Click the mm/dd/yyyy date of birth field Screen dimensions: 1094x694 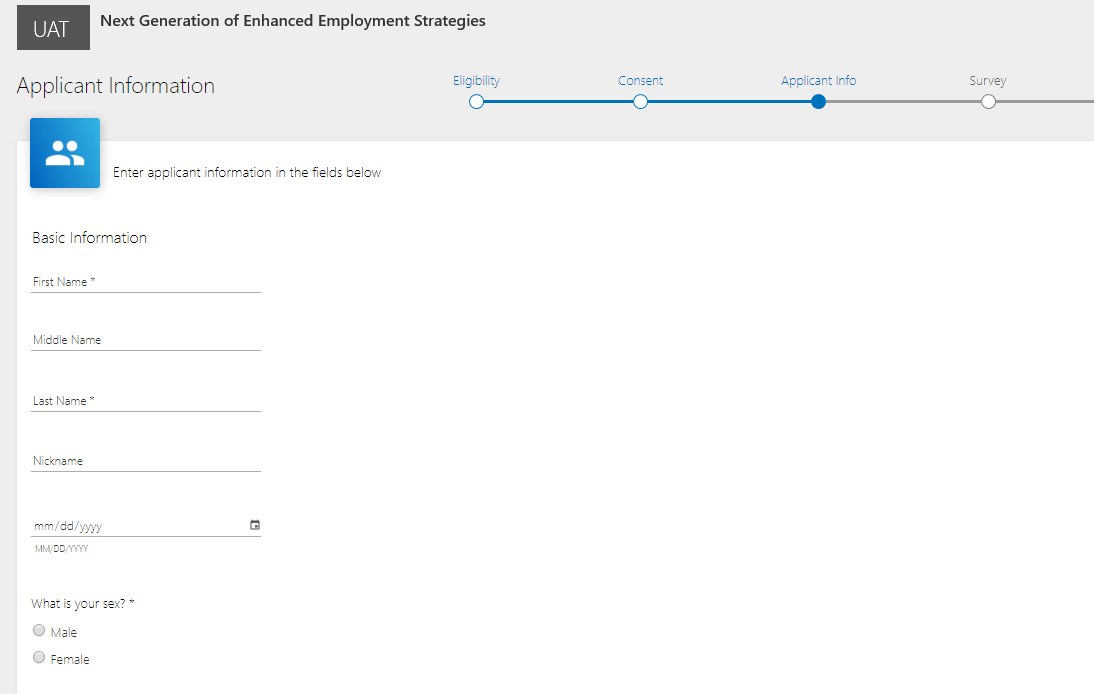pyautogui.click(x=130, y=526)
